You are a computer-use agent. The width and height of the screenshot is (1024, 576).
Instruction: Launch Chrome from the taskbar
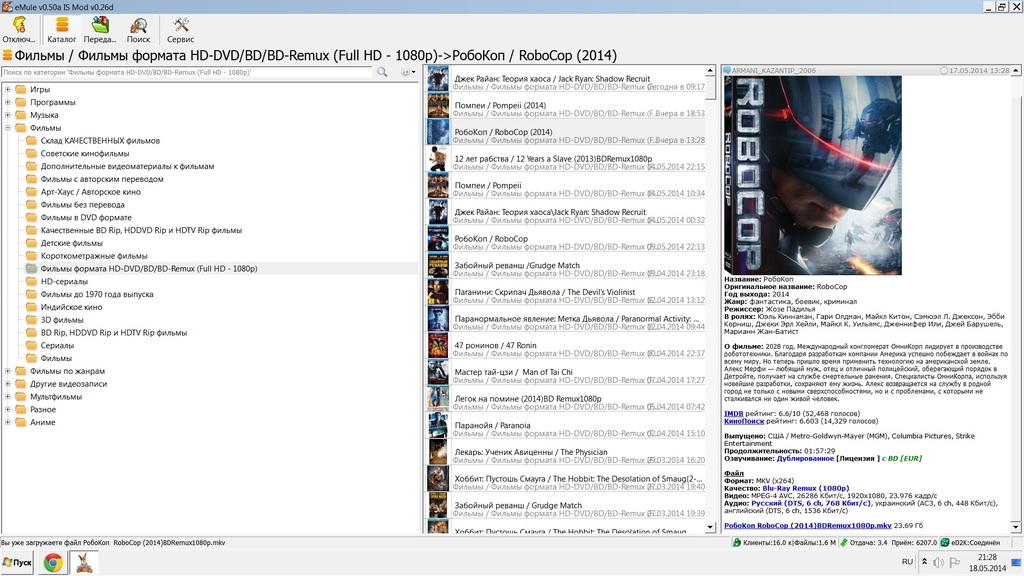tap(53, 562)
